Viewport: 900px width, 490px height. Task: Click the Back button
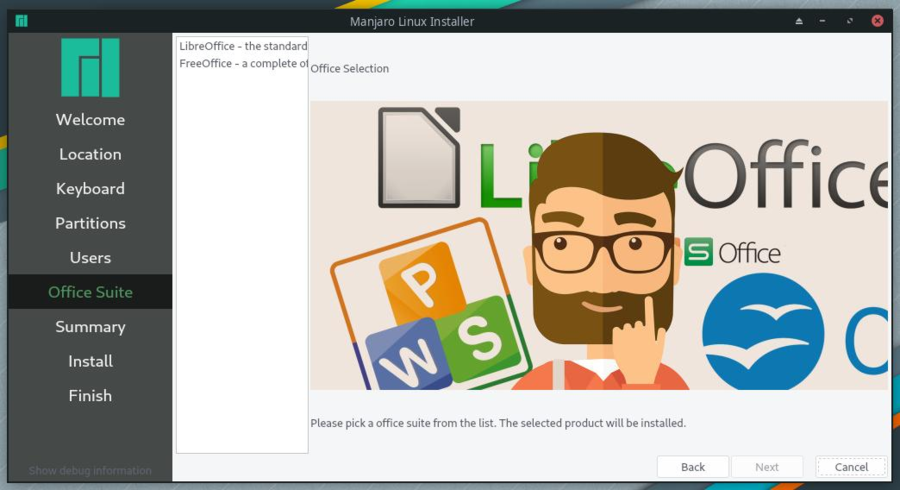tap(693, 466)
